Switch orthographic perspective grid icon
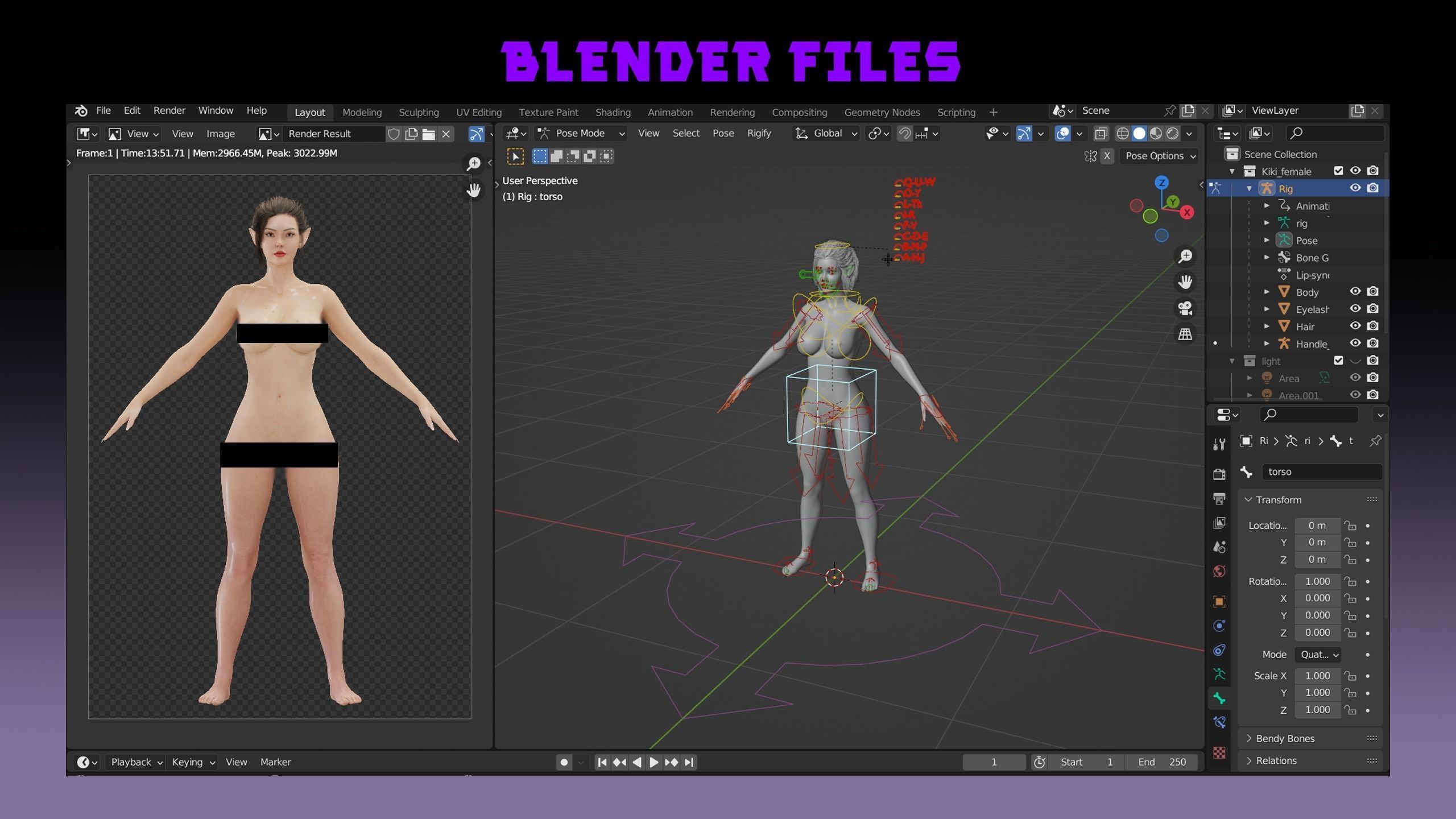Image resolution: width=1456 pixels, height=819 pixels. [1185, 334]
